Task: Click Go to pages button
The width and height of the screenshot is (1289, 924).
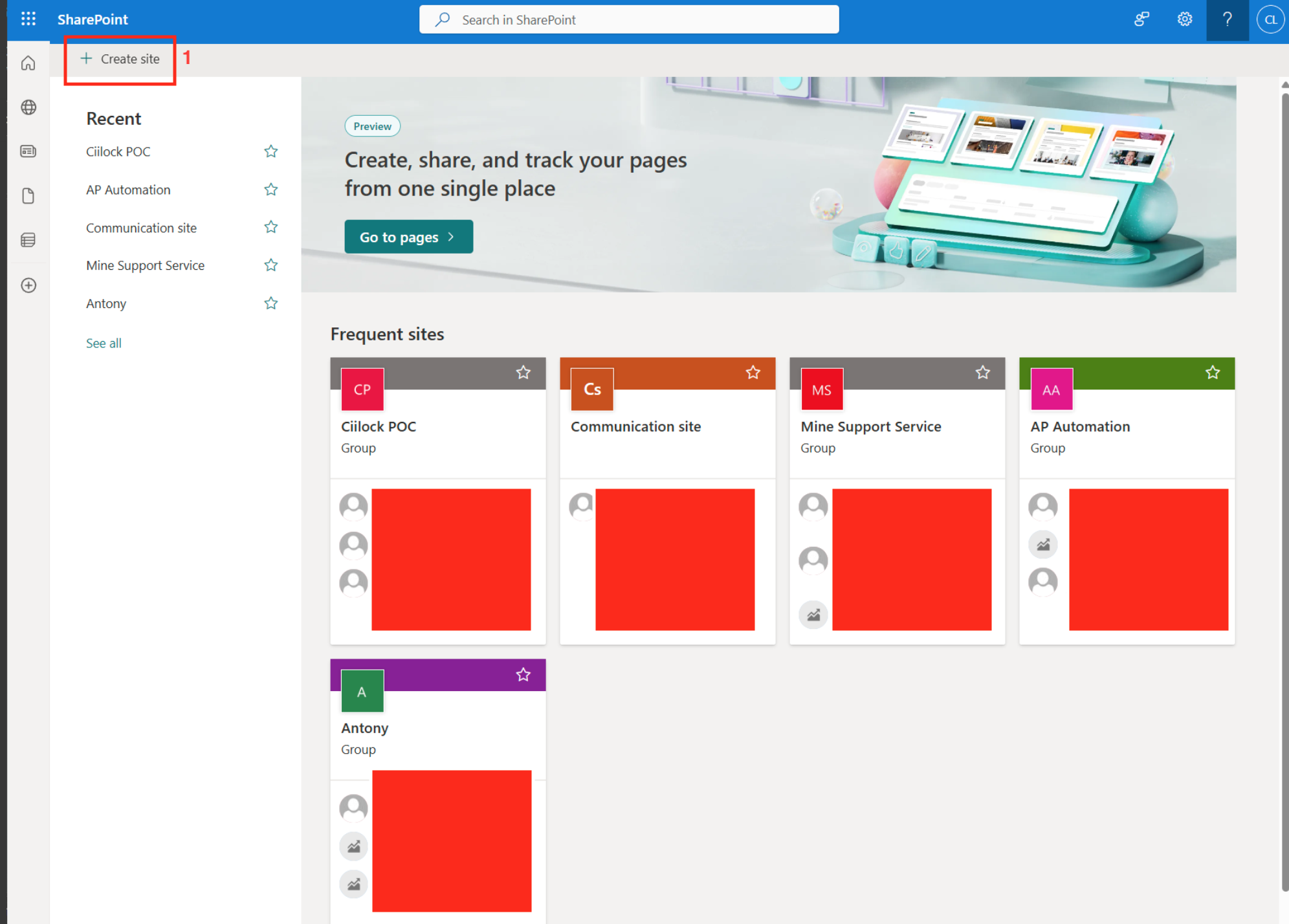Action: tap(408, 237)
